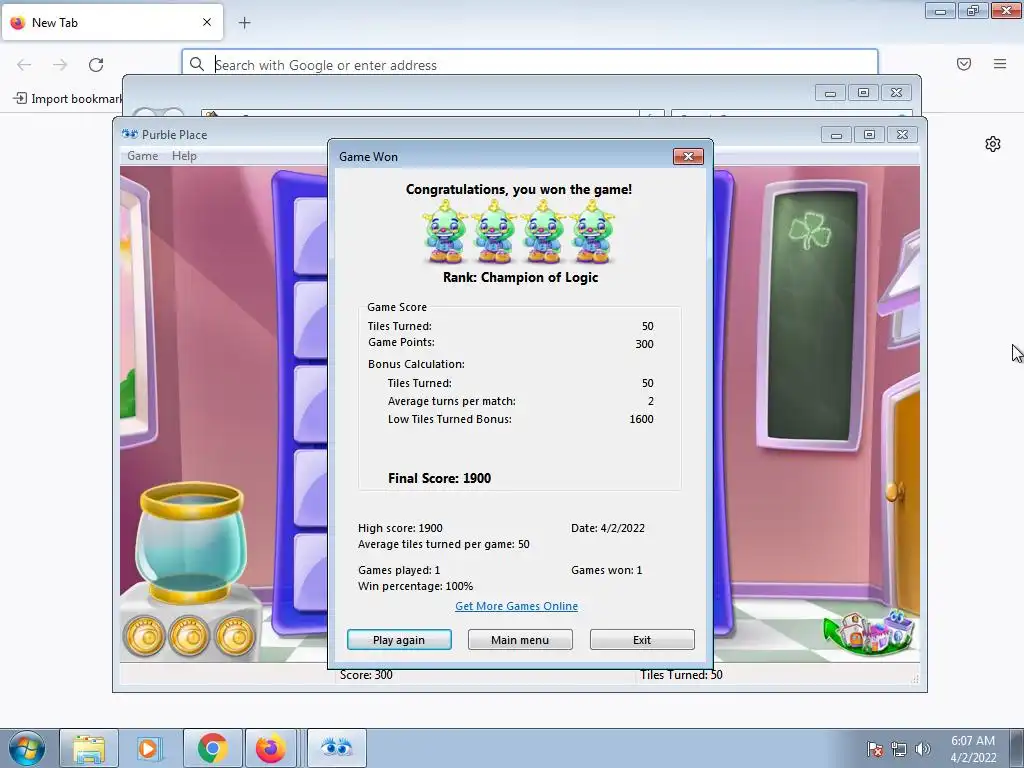Maximize the Purble Place window
The width and height of the screenshot is (1024, 768).
click(869, 135)
